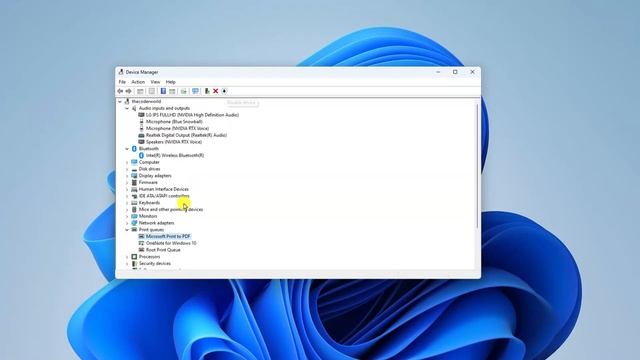Select the Computer label
The height and width of the screenshot is (360, 640).
(x=149, y=162)
